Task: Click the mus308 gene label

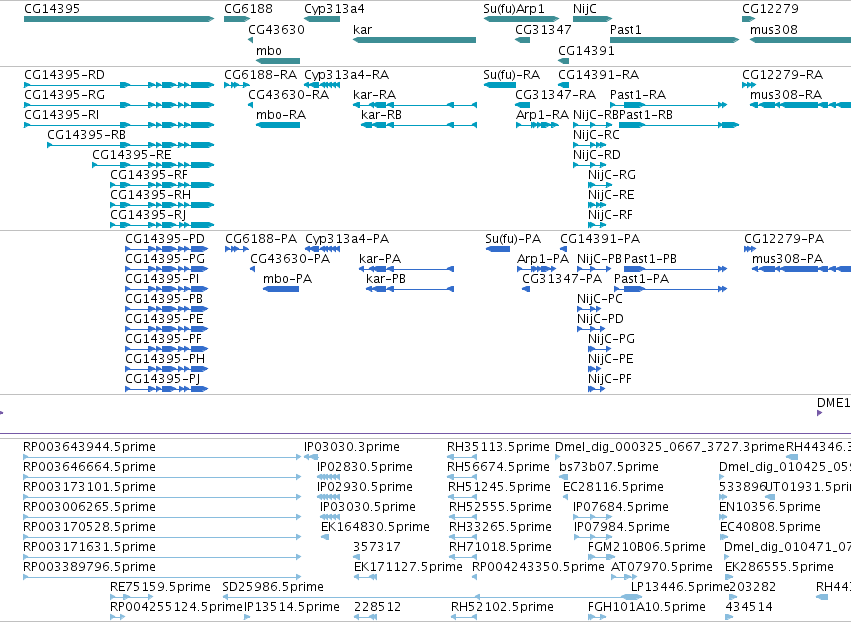Action: pyautogui.click(x=774, y=29)
